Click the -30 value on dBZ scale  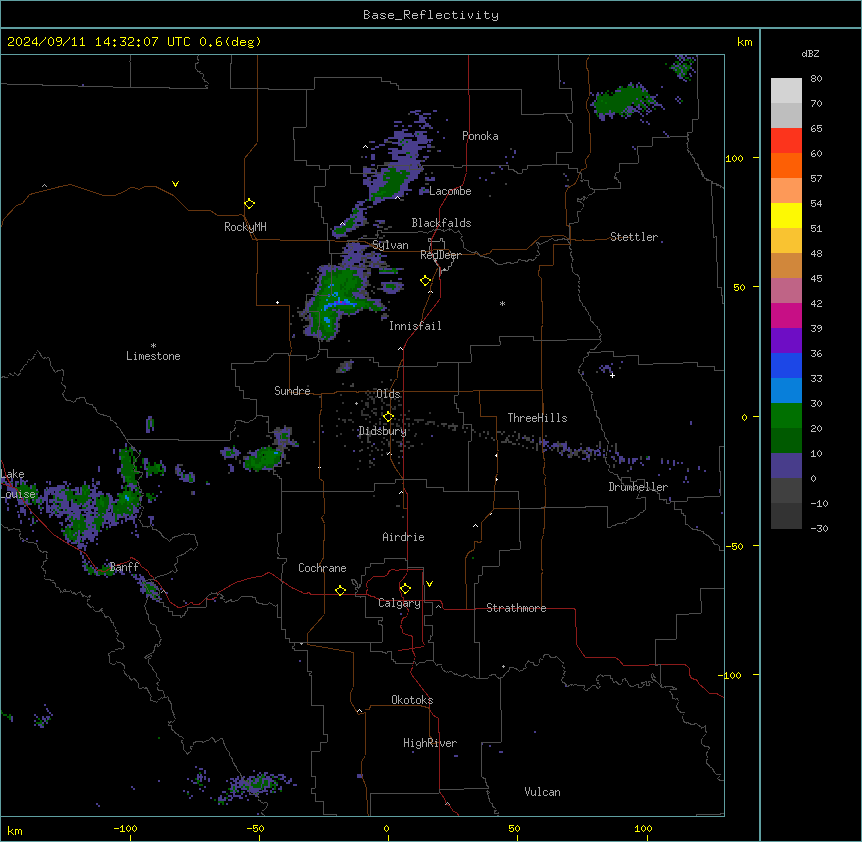pos(819,529)
